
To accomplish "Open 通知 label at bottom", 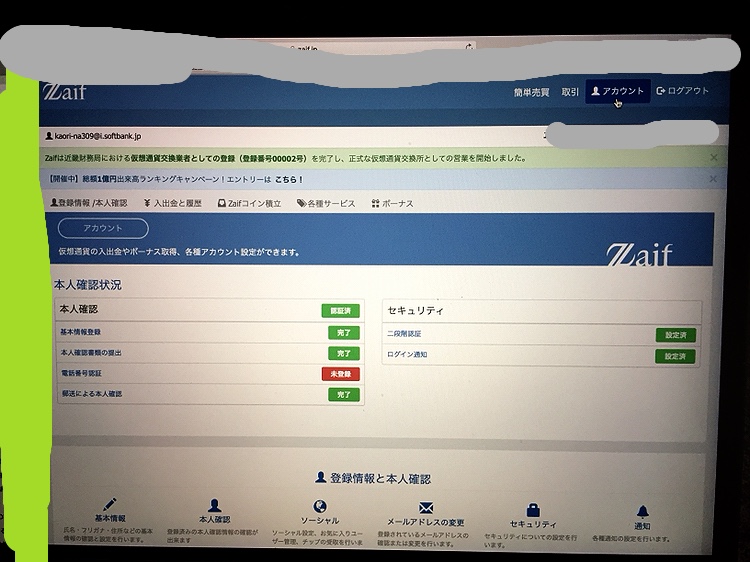I will point(642,526).
